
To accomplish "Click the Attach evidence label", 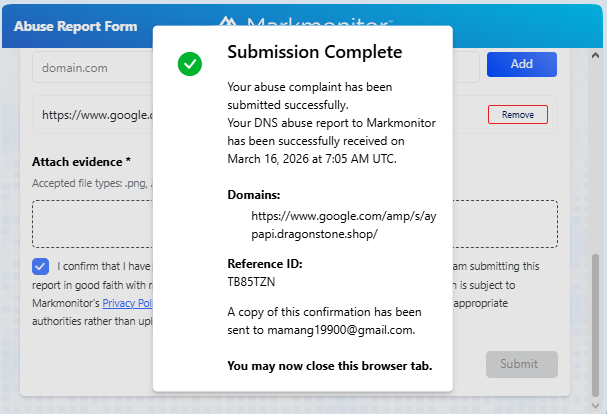I will tap(81, 161).
